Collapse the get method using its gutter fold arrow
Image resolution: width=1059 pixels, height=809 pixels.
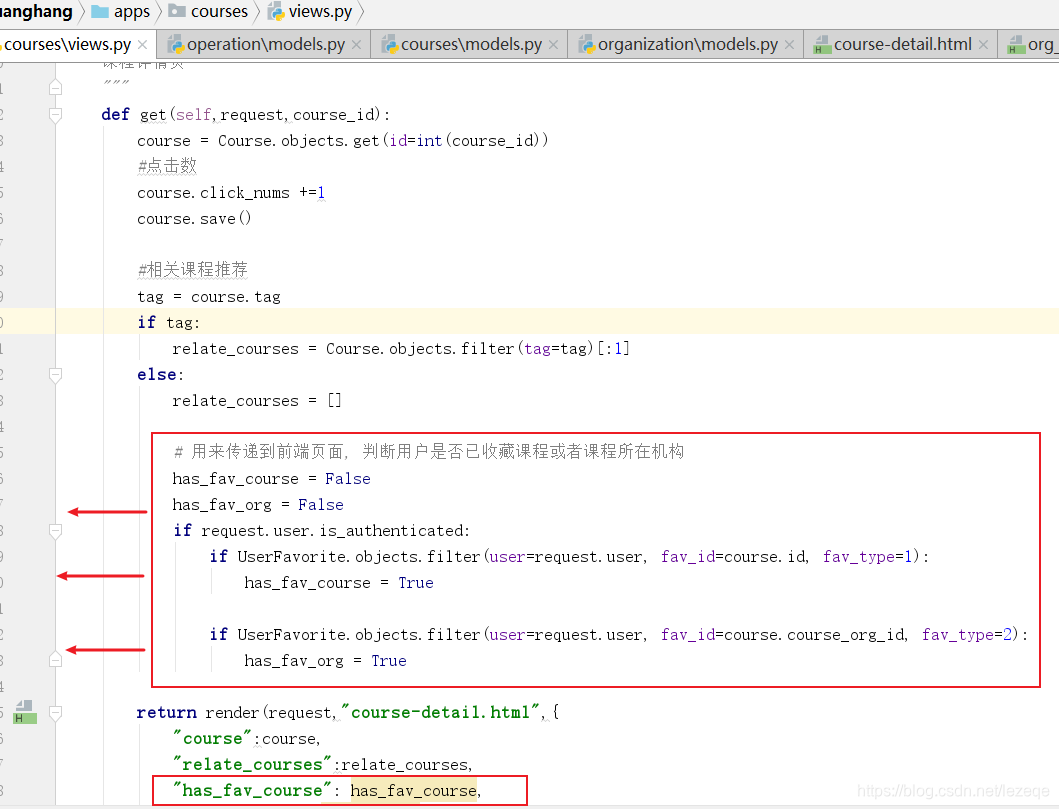[56, 114]
